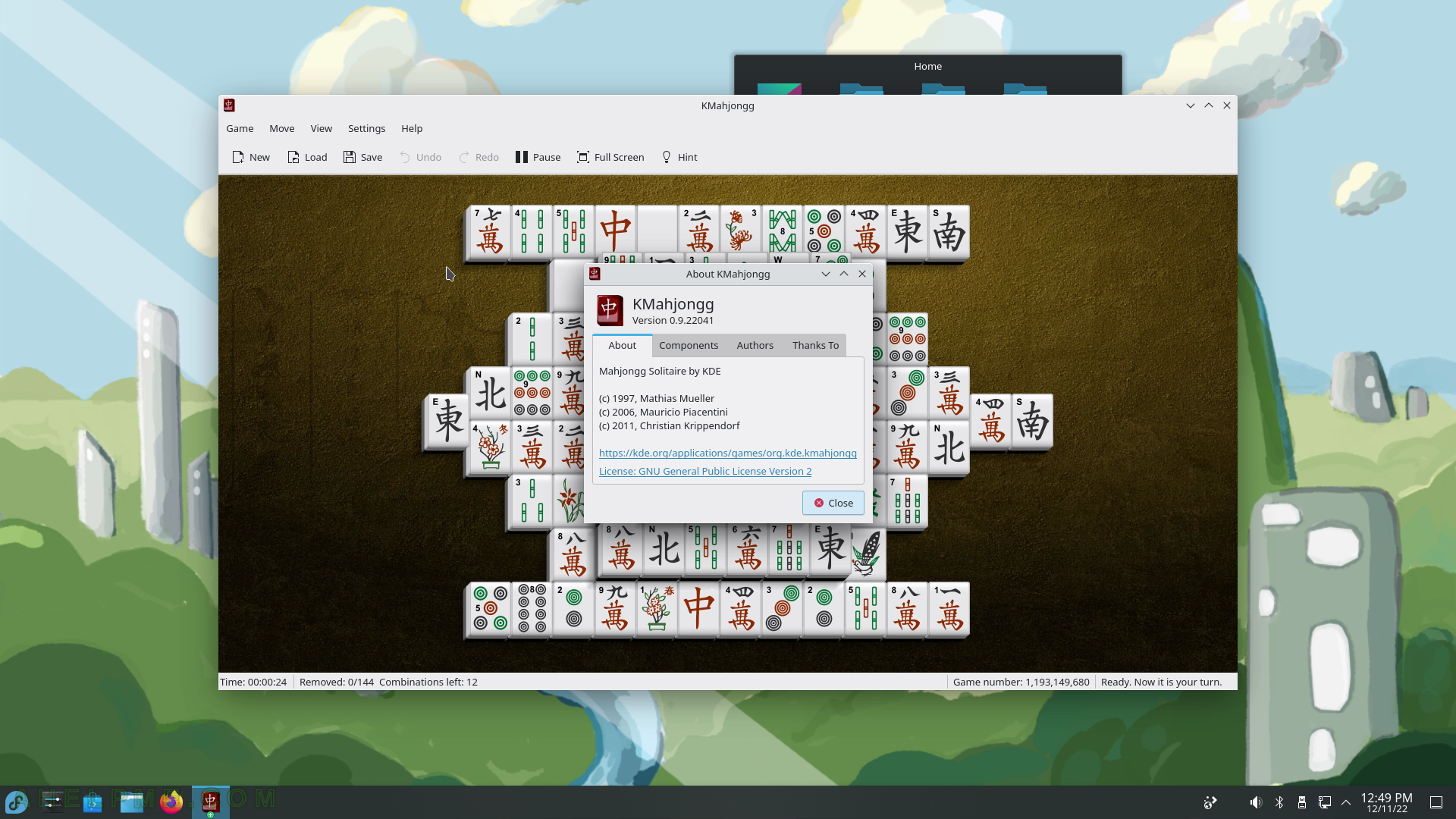Select the 8 bamboo tile in top row

[783, 230]
